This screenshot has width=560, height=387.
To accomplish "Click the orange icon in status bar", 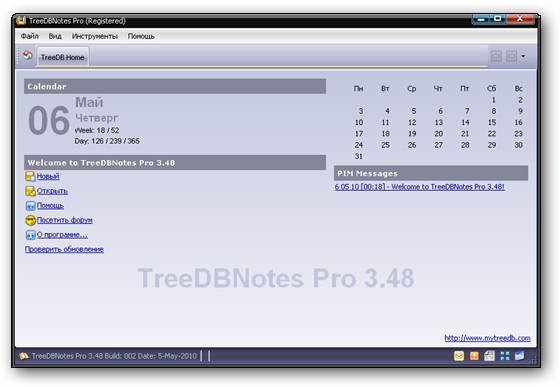I will 474,356.
